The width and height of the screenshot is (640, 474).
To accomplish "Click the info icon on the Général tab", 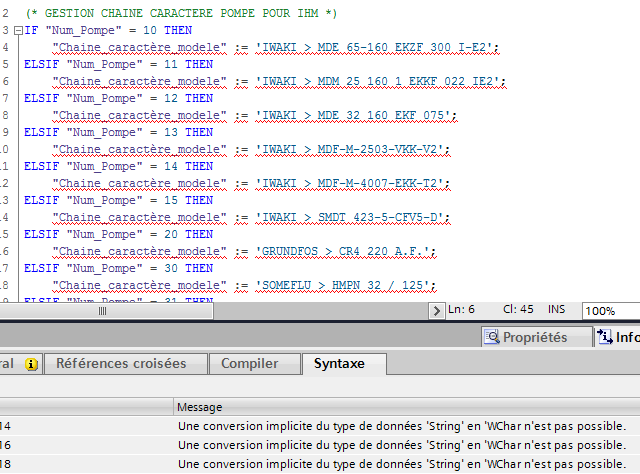I will (31, 364).
